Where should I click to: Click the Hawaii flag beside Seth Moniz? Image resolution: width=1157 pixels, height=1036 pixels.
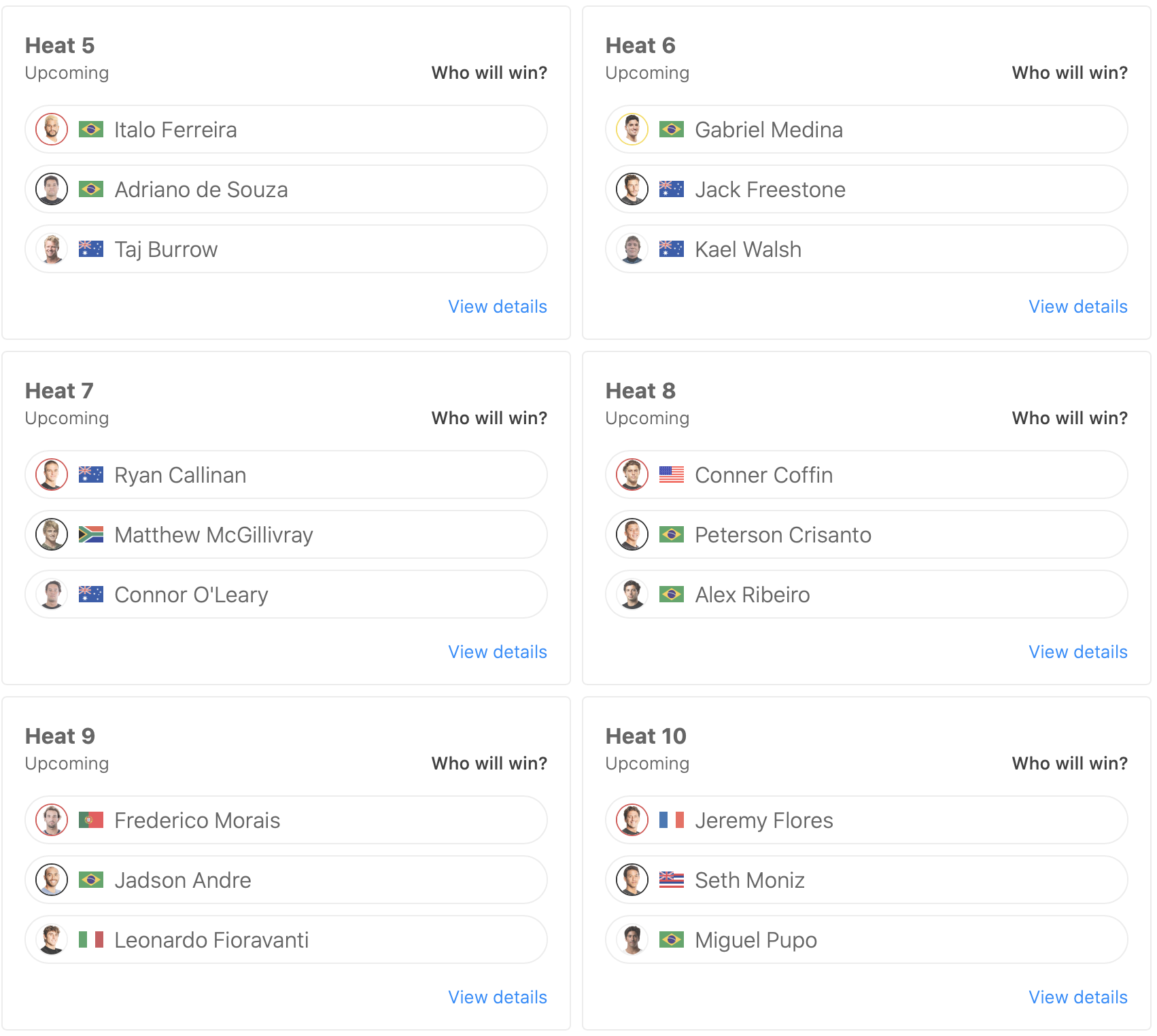[x=672, y=880]
